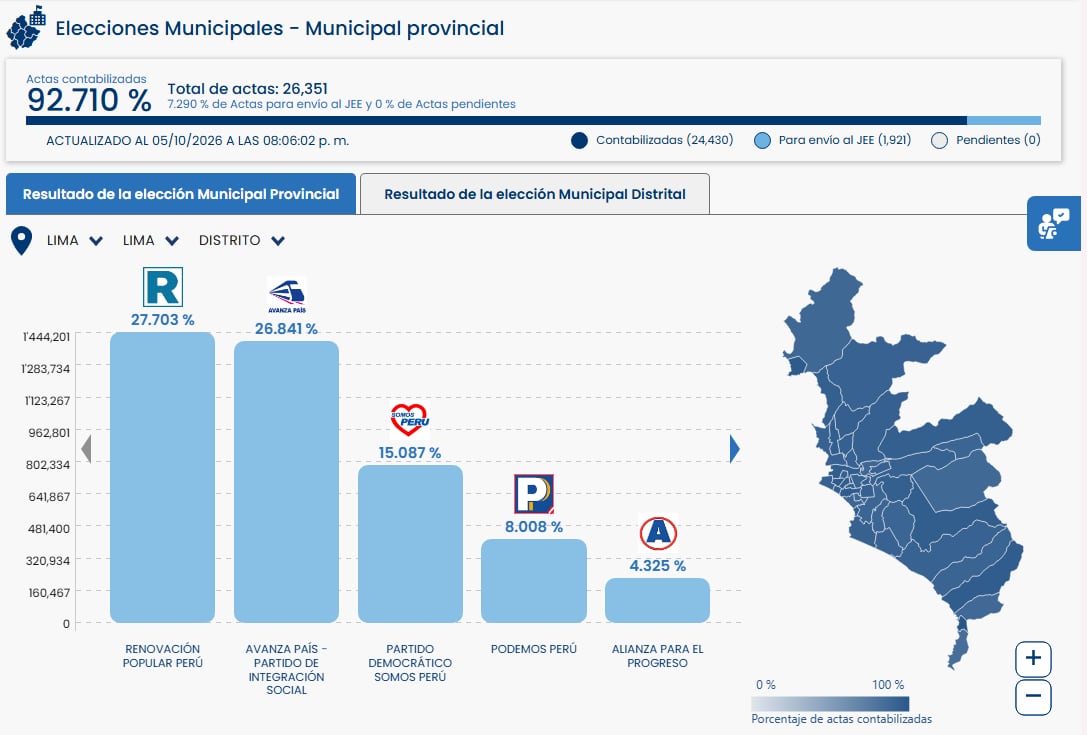Click the Avanza País bar in chart
Viewport: 1087px width, 735px height.
286,482
